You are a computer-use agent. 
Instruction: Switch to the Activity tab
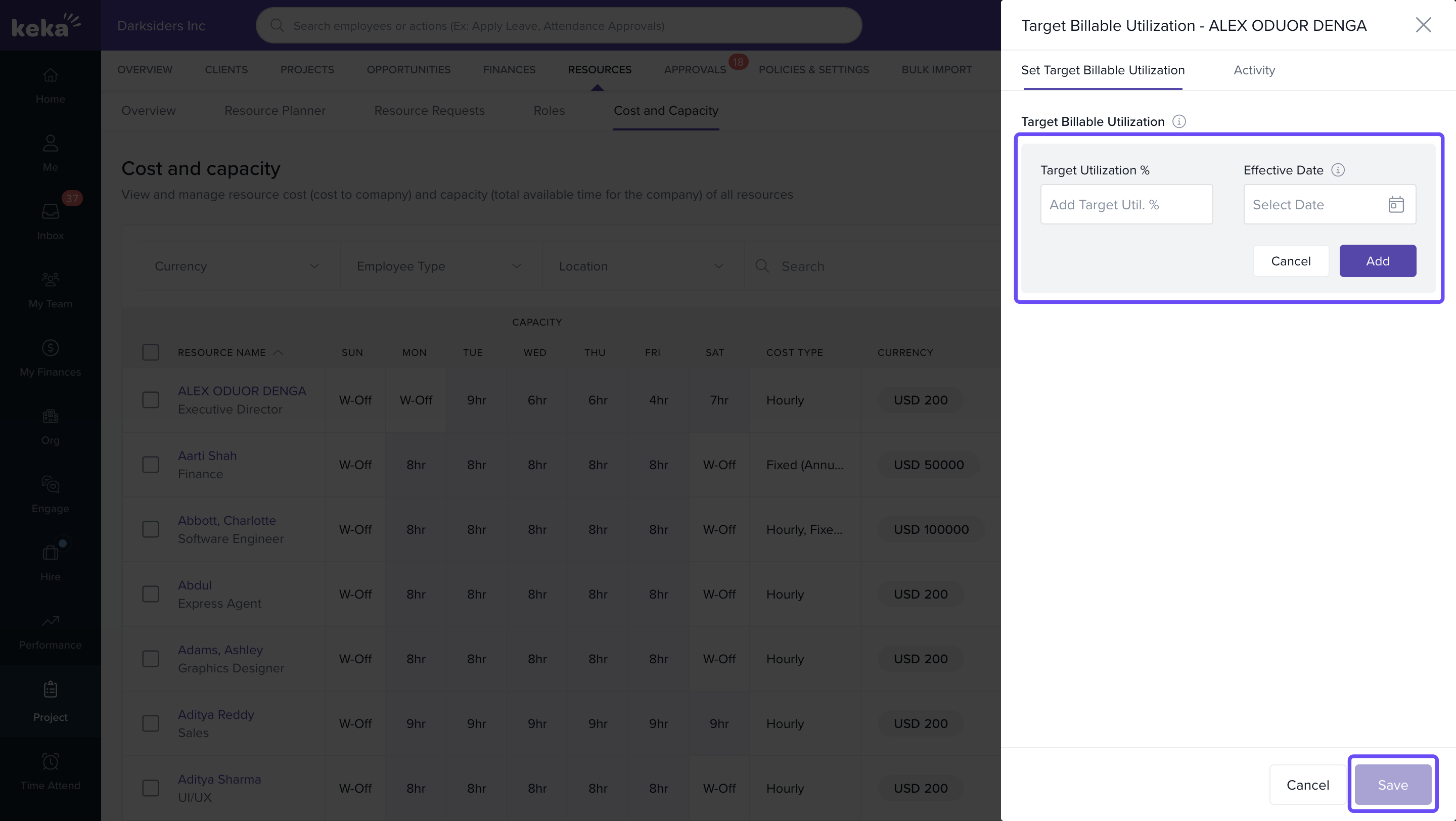pyautogui.click(x=1254, y=70)
